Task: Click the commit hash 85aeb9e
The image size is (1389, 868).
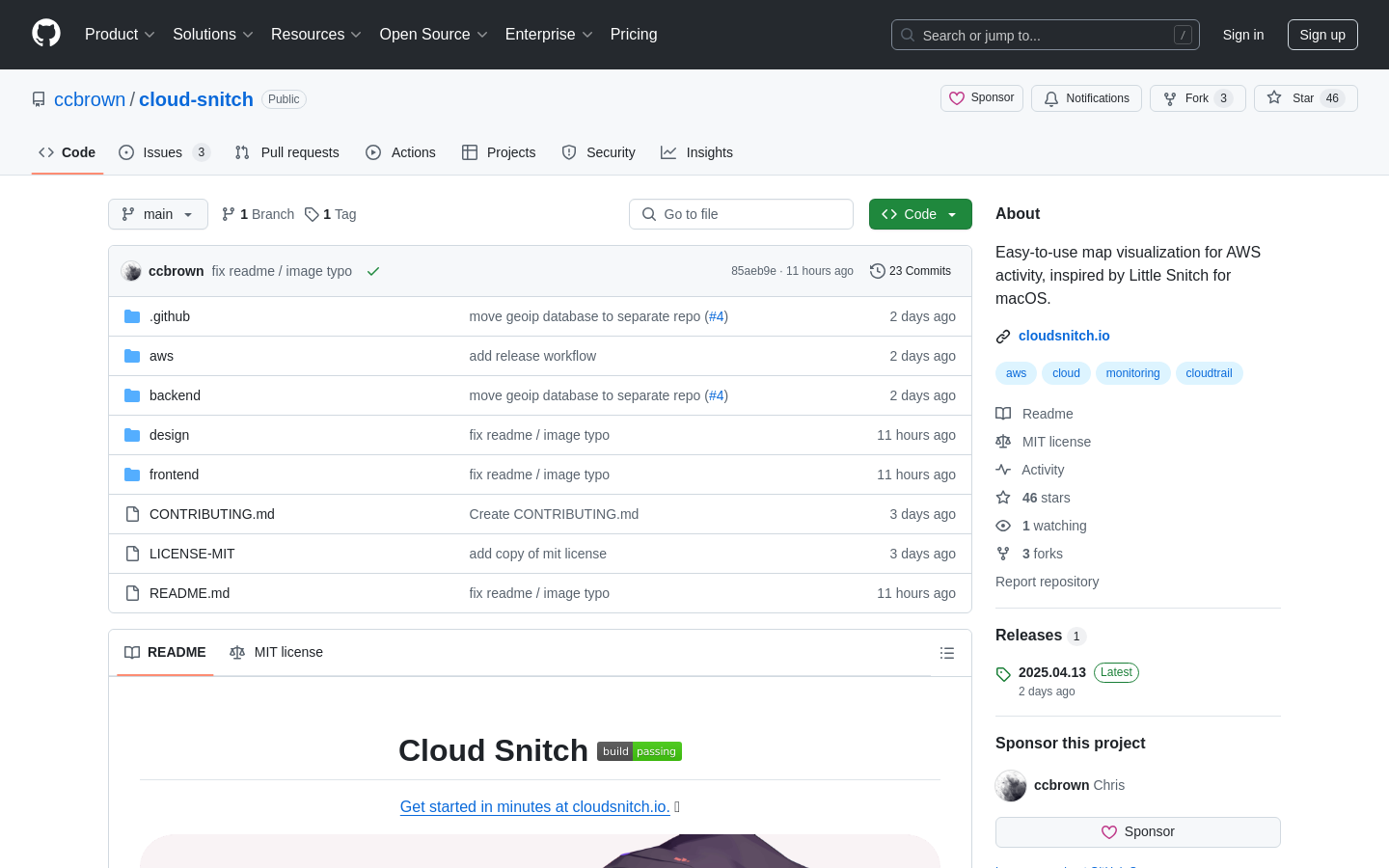Action: point(753,271)
